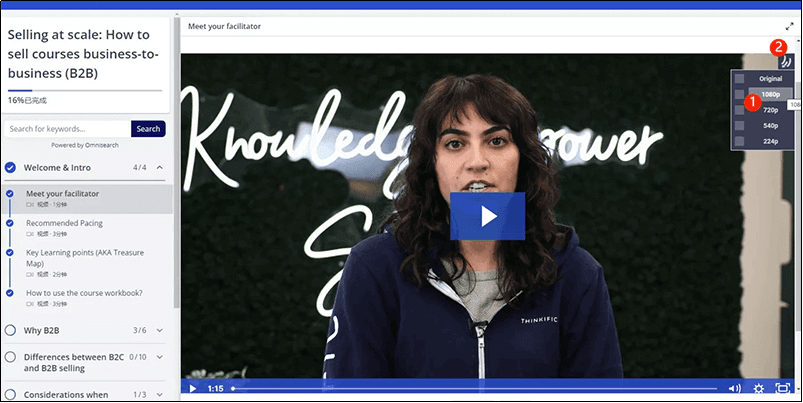The image size is (803, 403).
Task: Expand the lesson with the top-right expand arrows
Action: [790, 27]
